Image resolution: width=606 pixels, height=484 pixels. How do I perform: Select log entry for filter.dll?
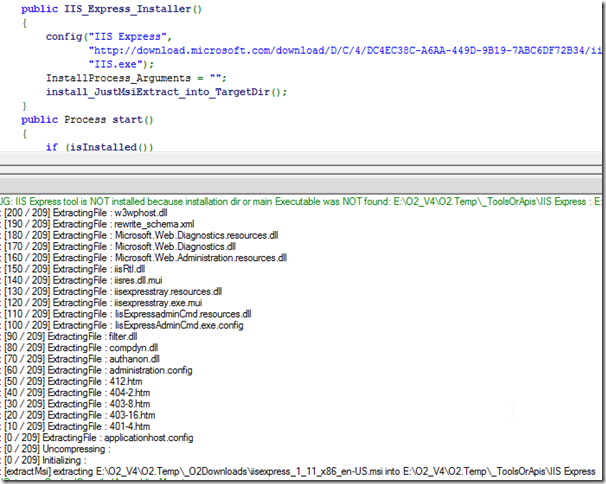click(x=70, y=336)
